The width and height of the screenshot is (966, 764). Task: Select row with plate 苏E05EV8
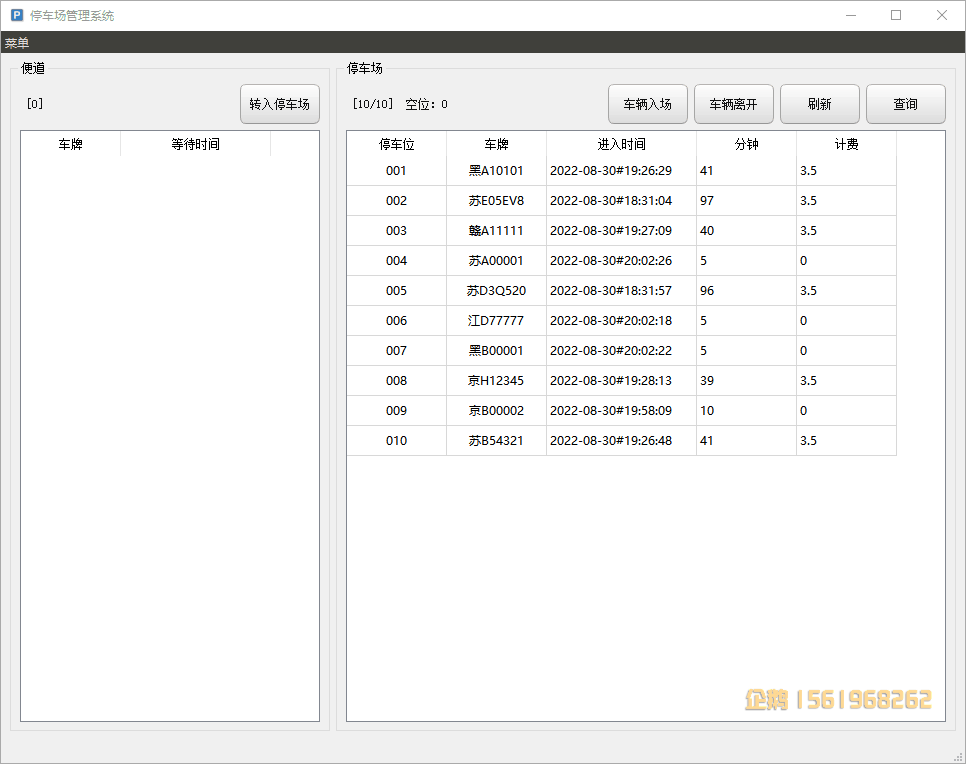click(621, 201)
